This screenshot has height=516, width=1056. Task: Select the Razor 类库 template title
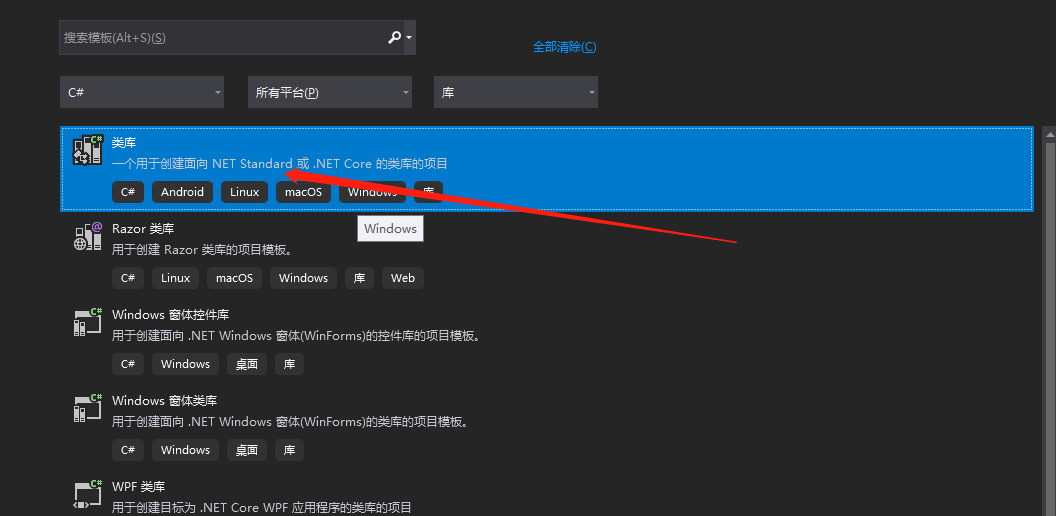click(143, 229)
